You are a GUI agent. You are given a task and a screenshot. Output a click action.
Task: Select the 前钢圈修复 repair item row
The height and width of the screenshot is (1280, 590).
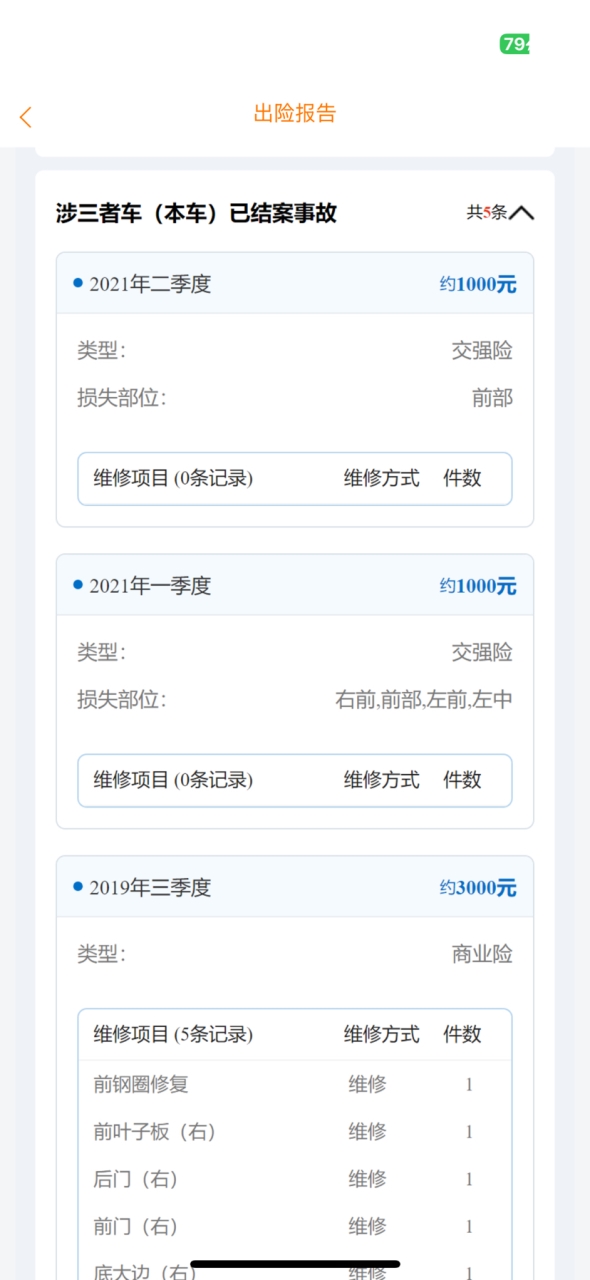click(x=295, y=1084)
